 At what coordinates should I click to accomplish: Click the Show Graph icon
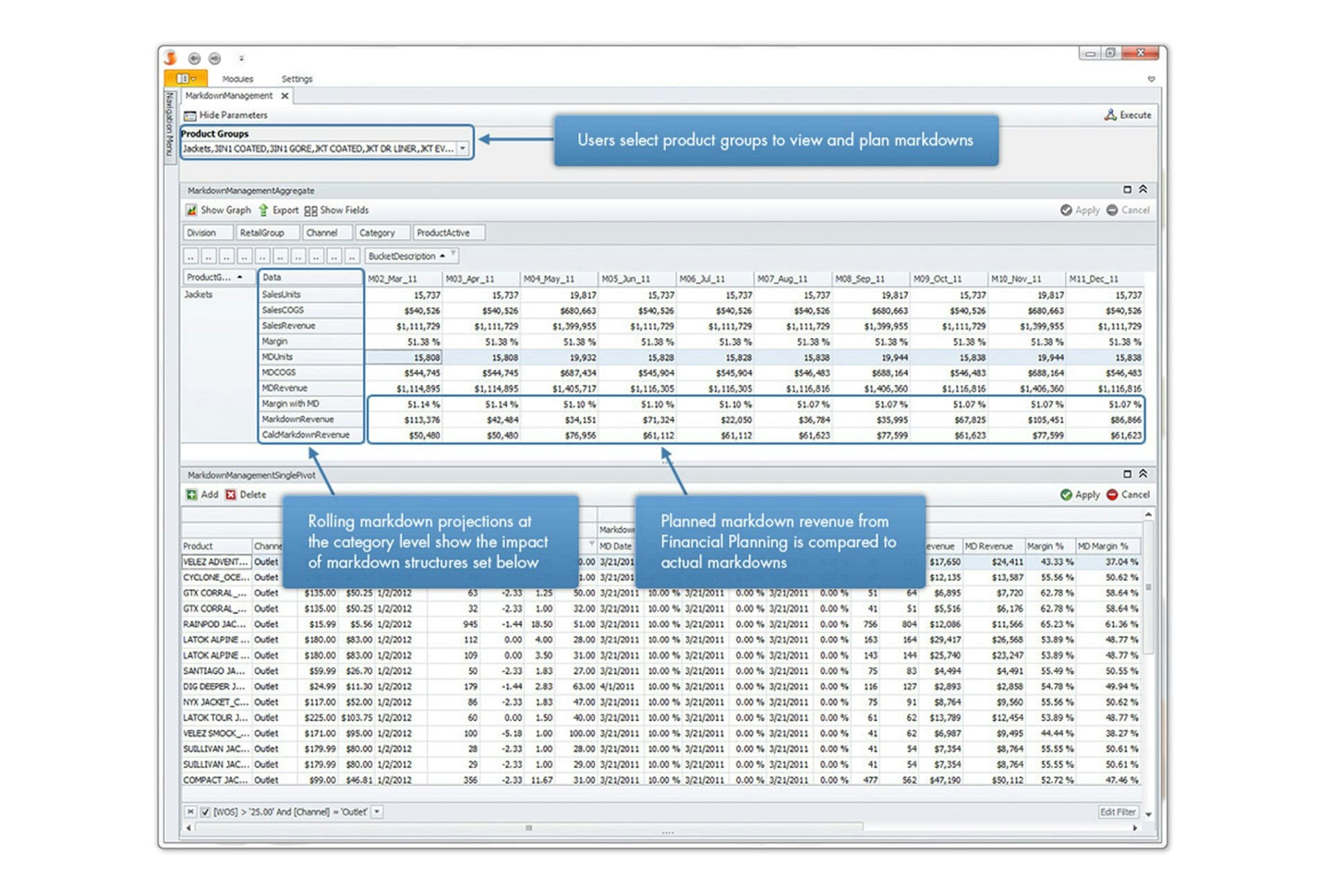[x=191, y=210]
